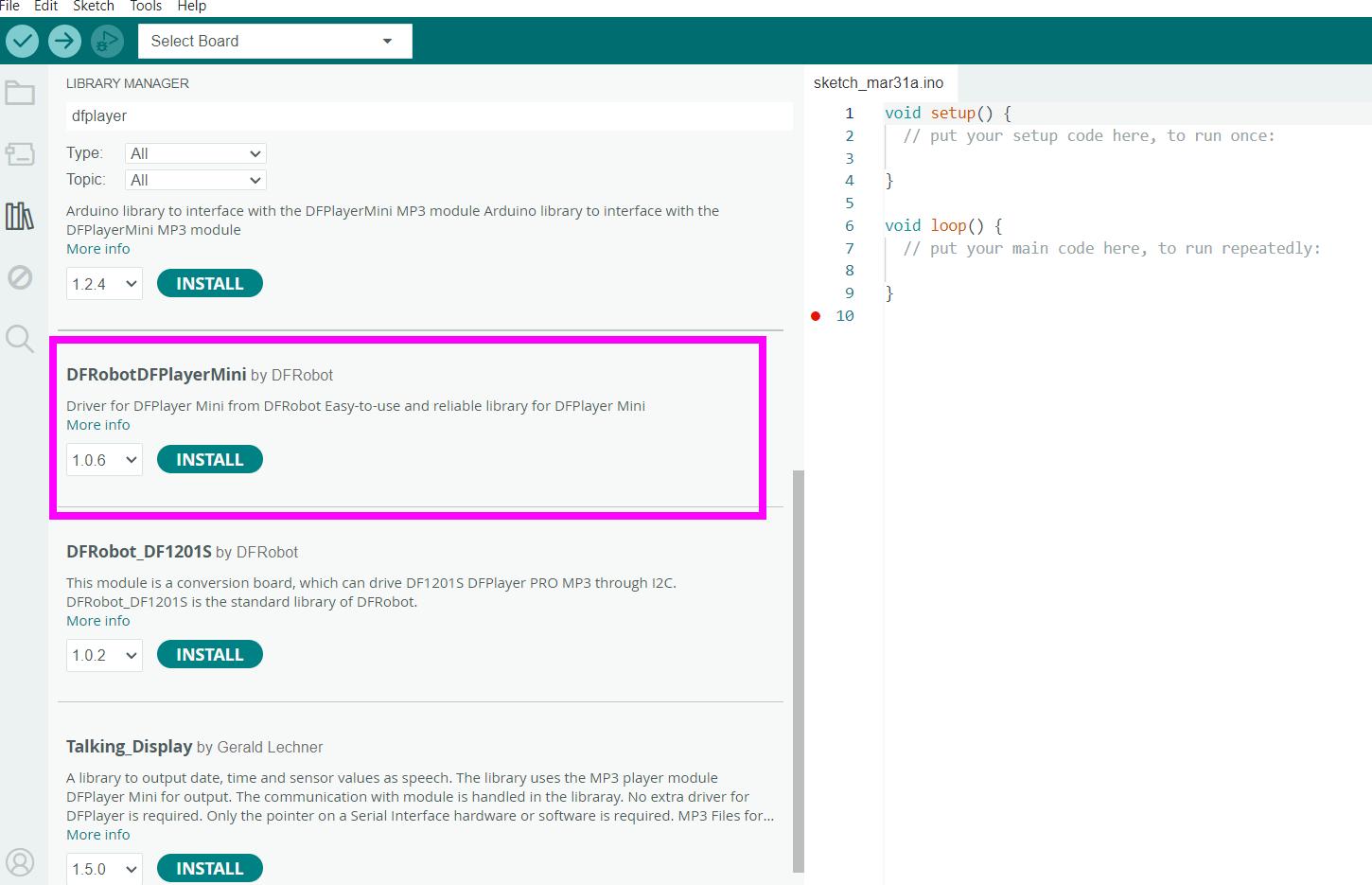The height and width of the screenshot is (885, 1372).
Task: Open the Select Board dropdown
Action: point(275,41)
